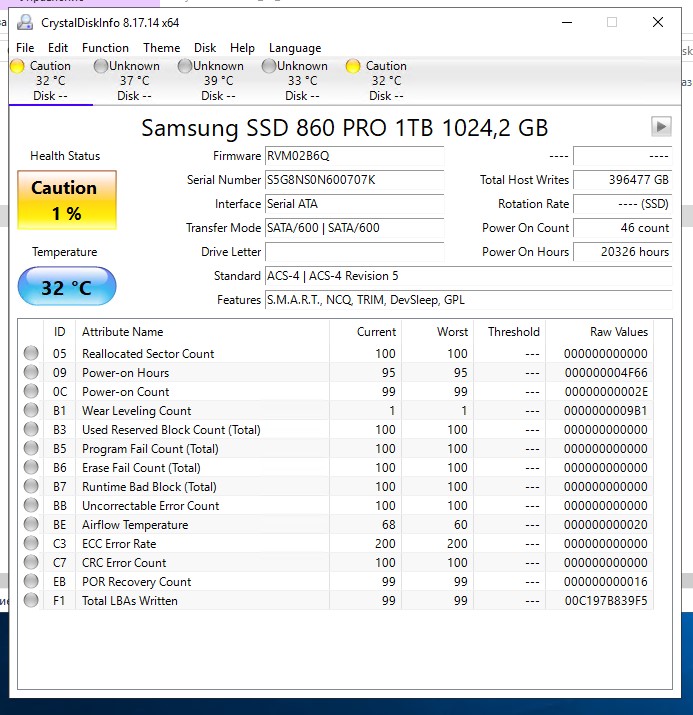Click status circle for Total LBAs Written

(x=31, y=600)
